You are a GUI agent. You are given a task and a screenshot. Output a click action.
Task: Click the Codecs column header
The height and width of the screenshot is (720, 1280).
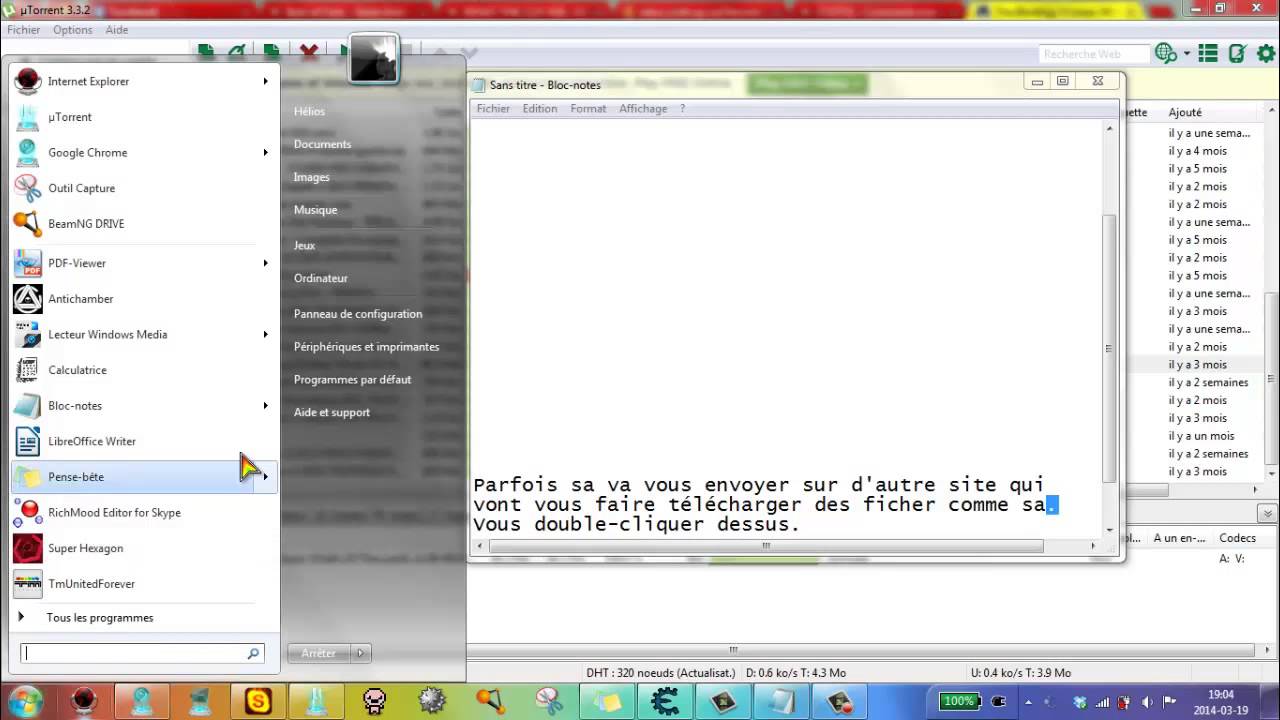click(x=1237, y=538)
